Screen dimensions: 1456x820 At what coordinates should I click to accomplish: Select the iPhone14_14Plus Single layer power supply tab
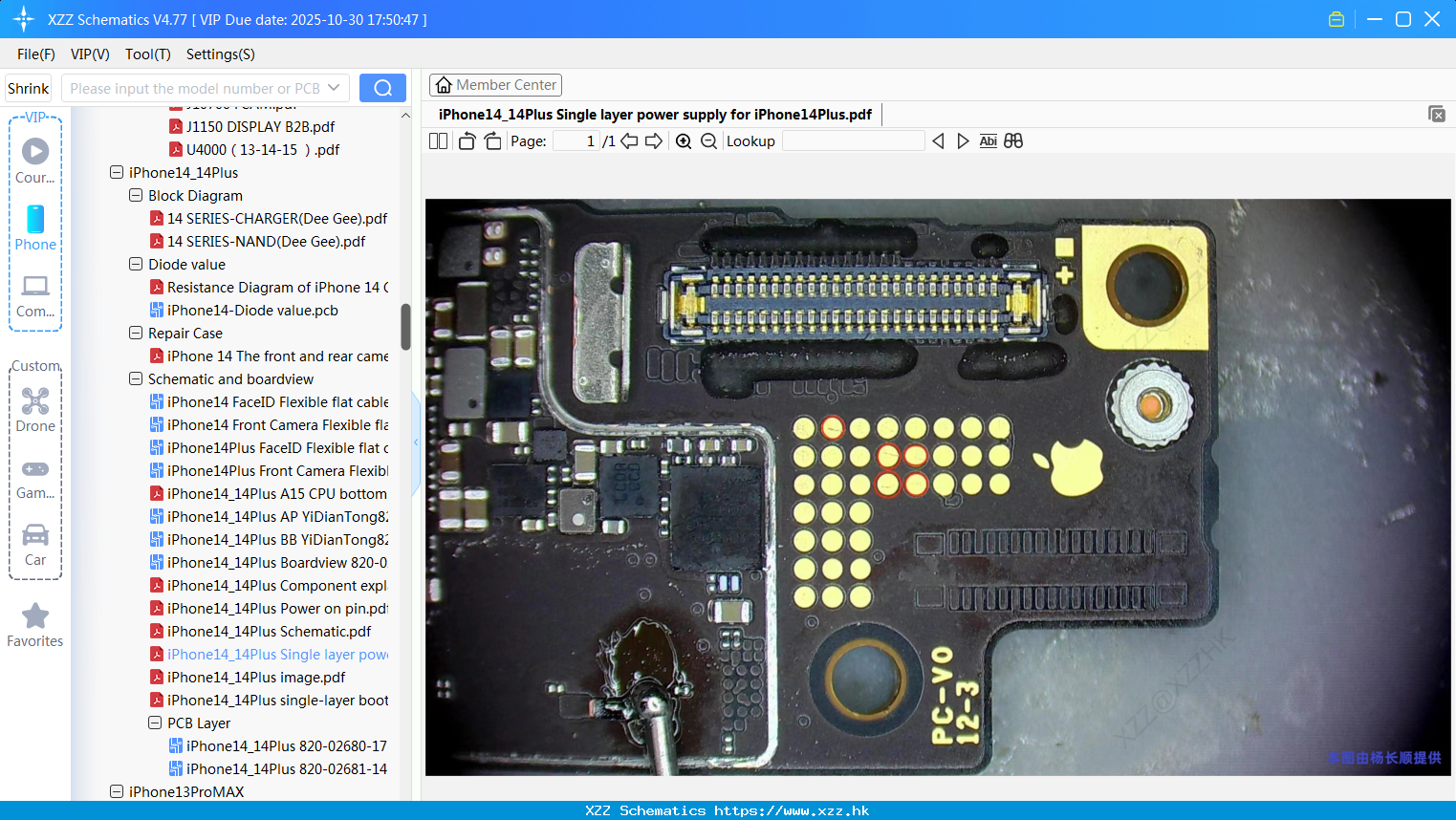coord(655,115)
